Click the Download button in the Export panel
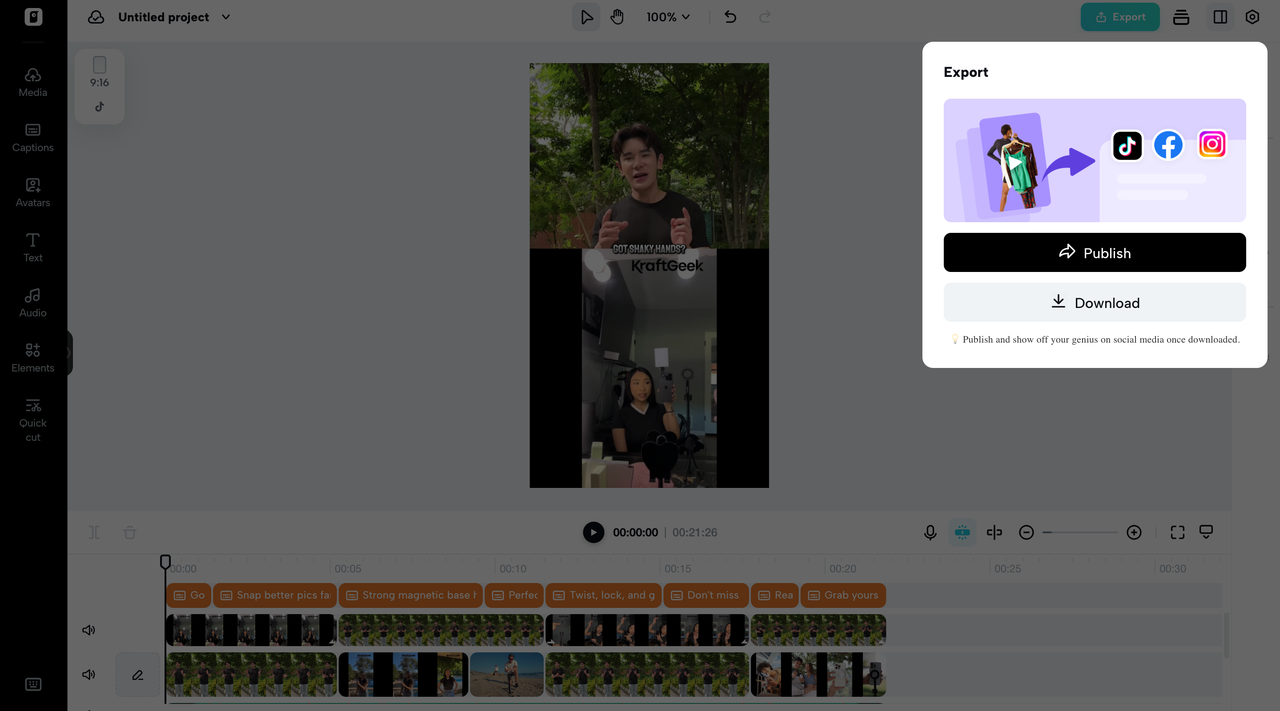Viewport: 1280px width, 711px height. coord(1094,302)
